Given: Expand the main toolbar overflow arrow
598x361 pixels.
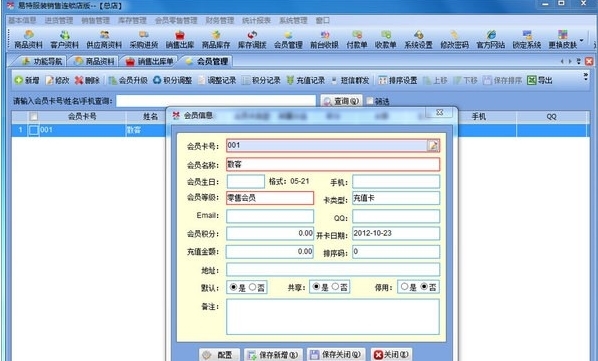Looking at the screenshot, I should [x=582, y=40].
